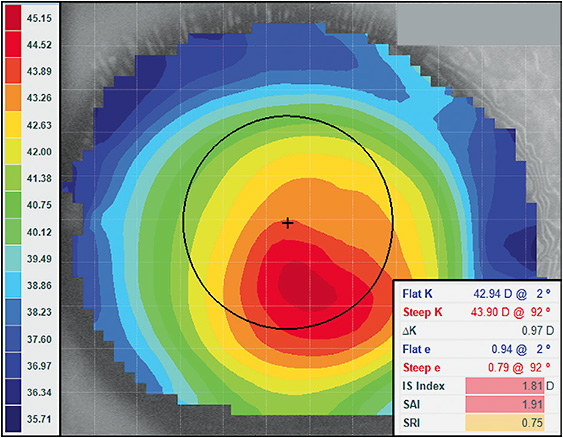Choose the light blue 38.86 swatch
The image size is (563, 438).
(13, 285)
